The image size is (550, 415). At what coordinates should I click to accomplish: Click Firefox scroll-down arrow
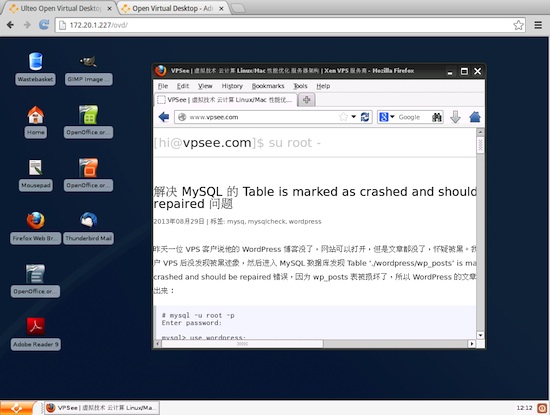point(480,335)
